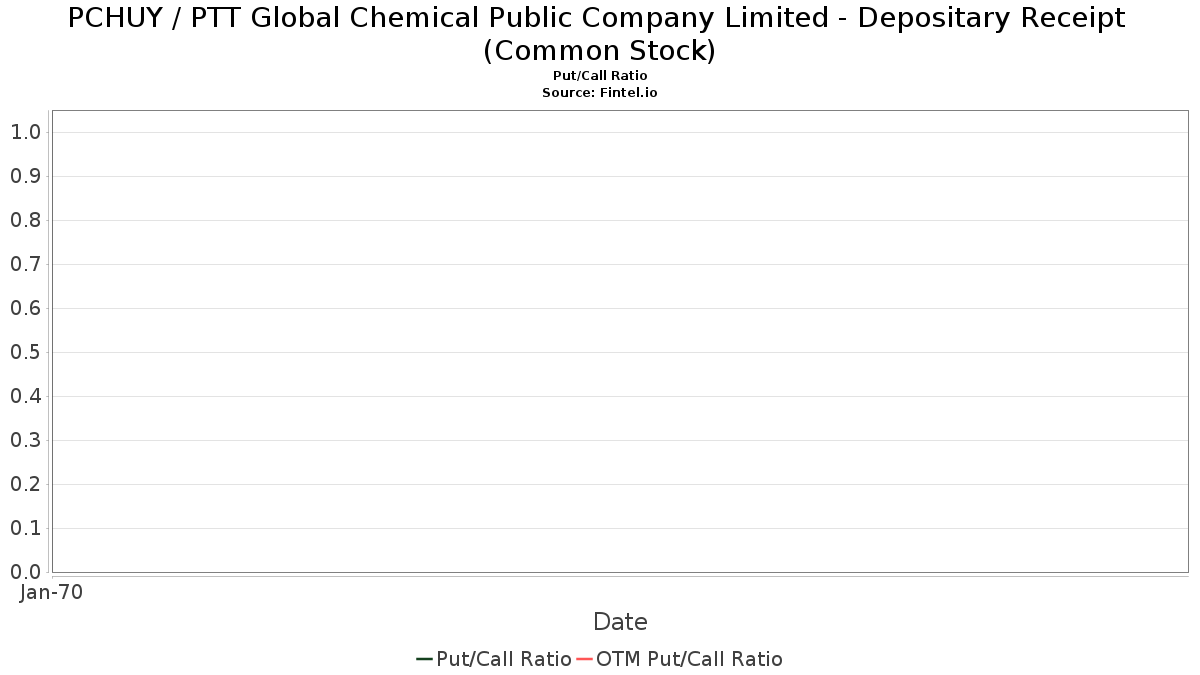Viewport: 1200px width, 675px height.
Task: Click the 0.0 y-axis label
Action: [x=25, y=572]
